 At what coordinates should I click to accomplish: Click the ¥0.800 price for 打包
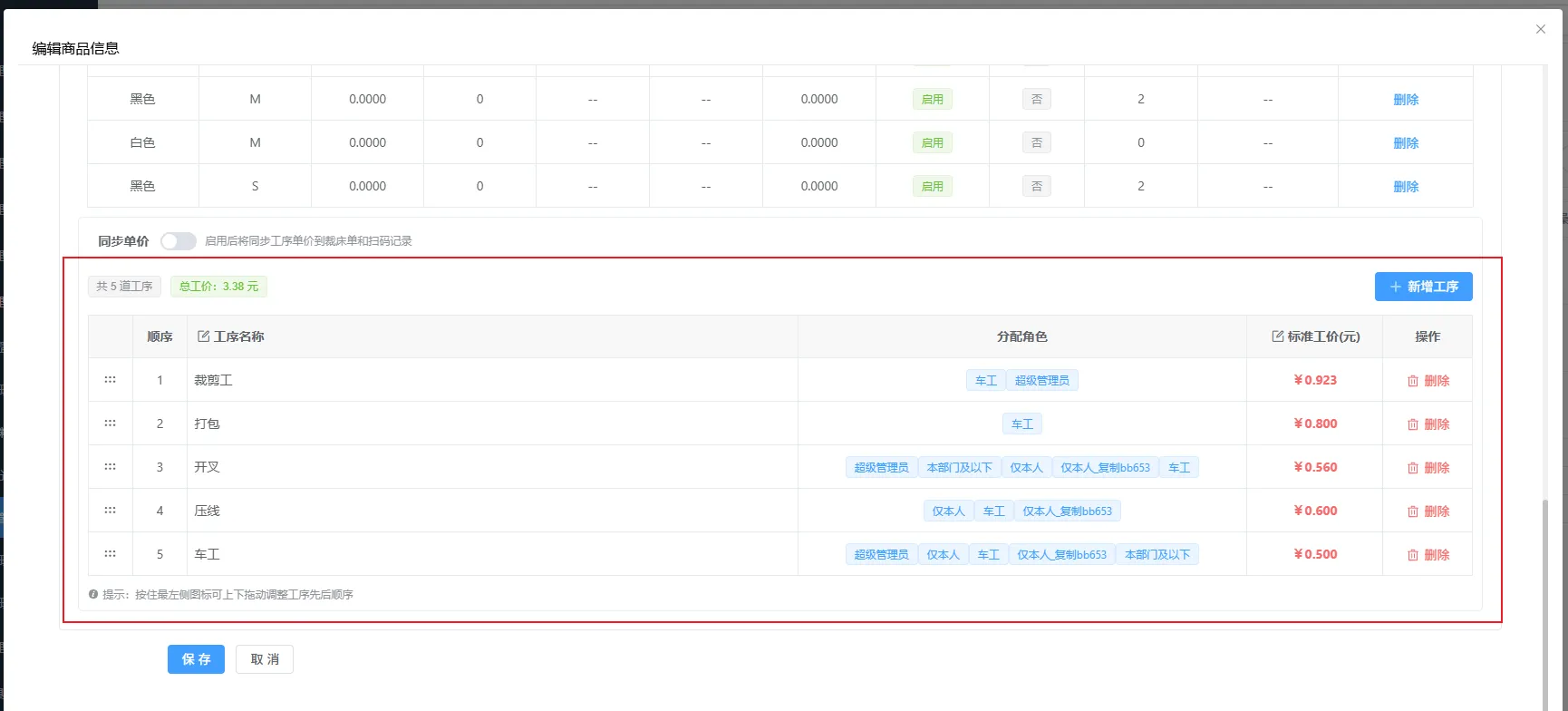[1315, 424]
